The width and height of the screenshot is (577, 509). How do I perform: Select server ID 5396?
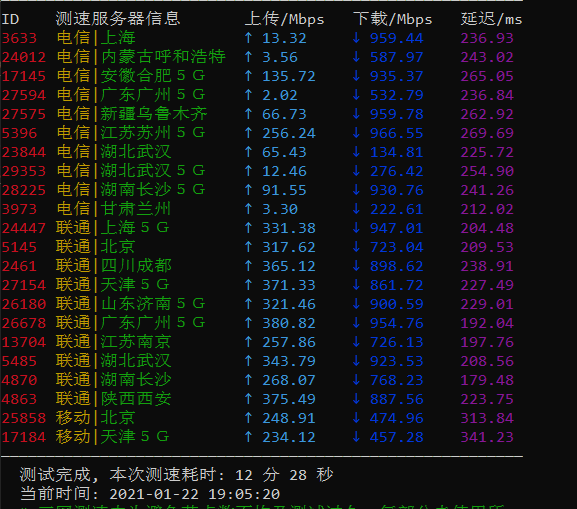(19, 133)
